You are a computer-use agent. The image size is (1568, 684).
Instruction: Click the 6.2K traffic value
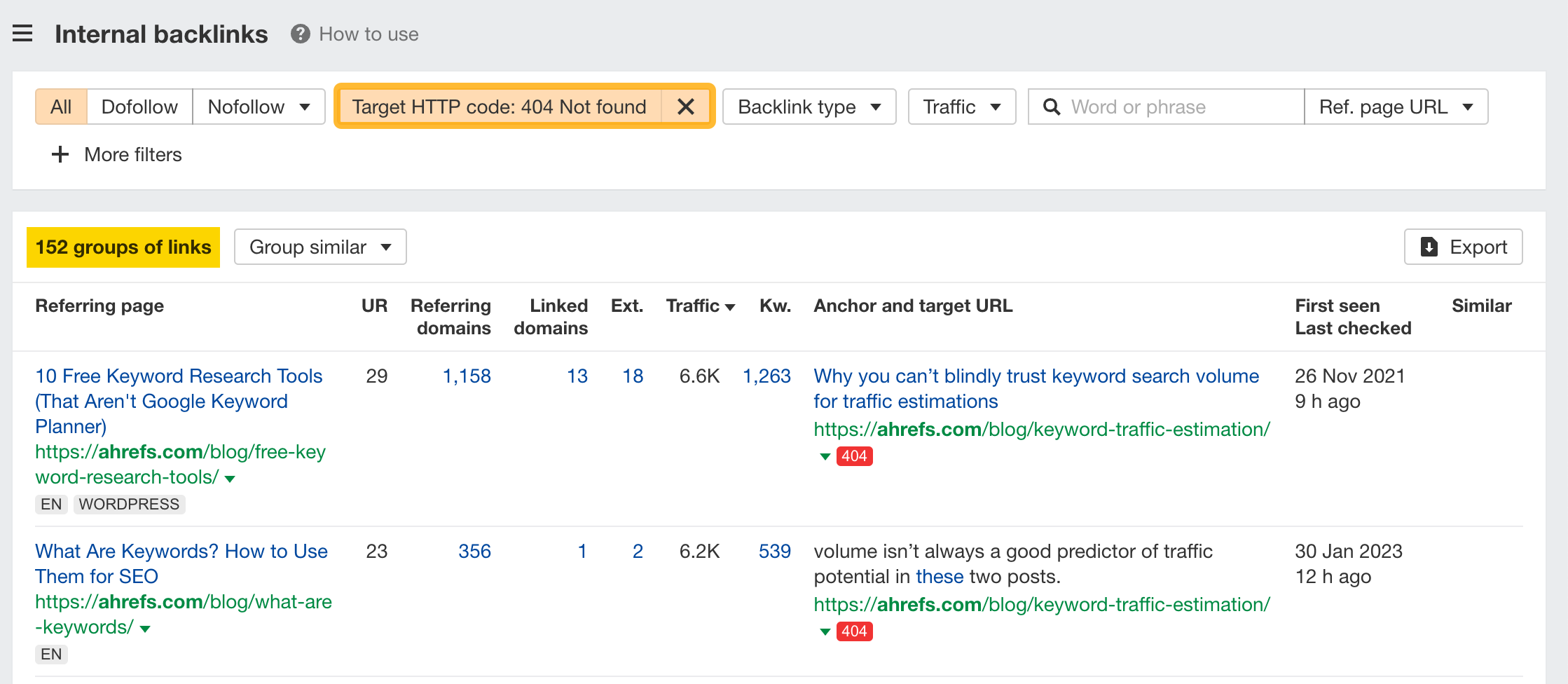(x=699, y=551)
